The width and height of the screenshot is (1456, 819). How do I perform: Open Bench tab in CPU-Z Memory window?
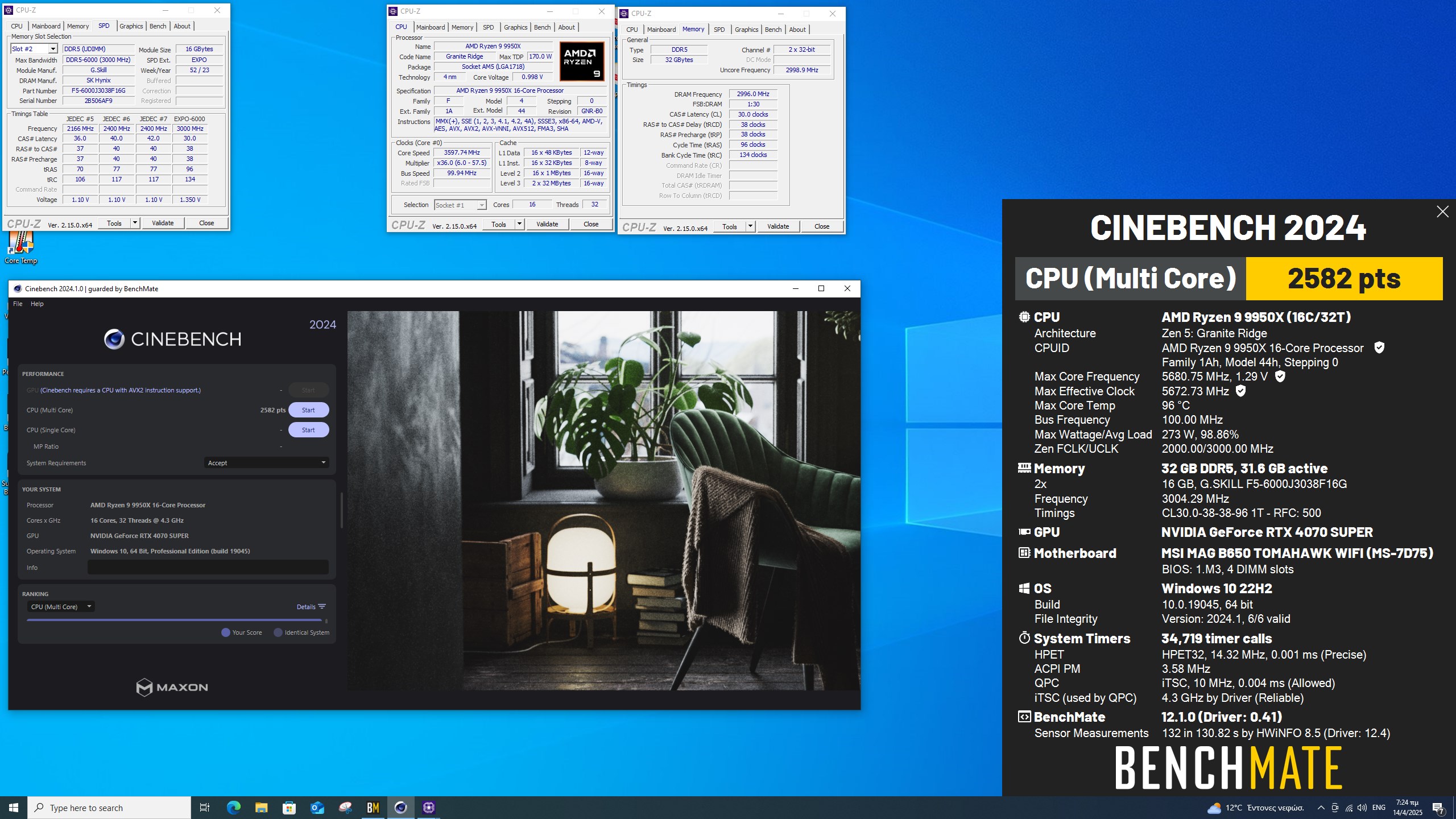(x=773, y=30)
